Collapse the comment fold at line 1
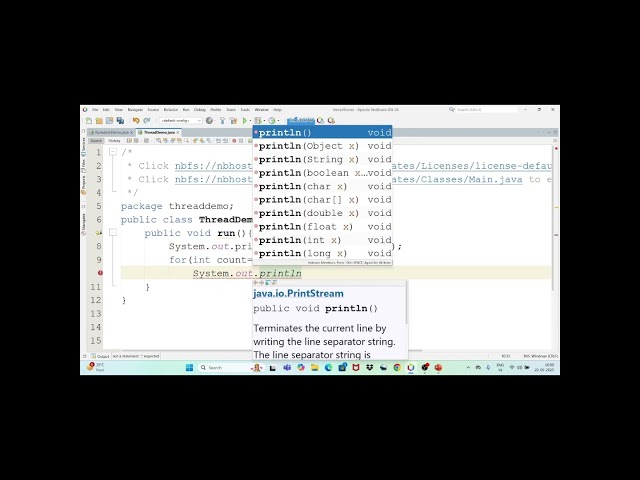 [x=113, y=152]
